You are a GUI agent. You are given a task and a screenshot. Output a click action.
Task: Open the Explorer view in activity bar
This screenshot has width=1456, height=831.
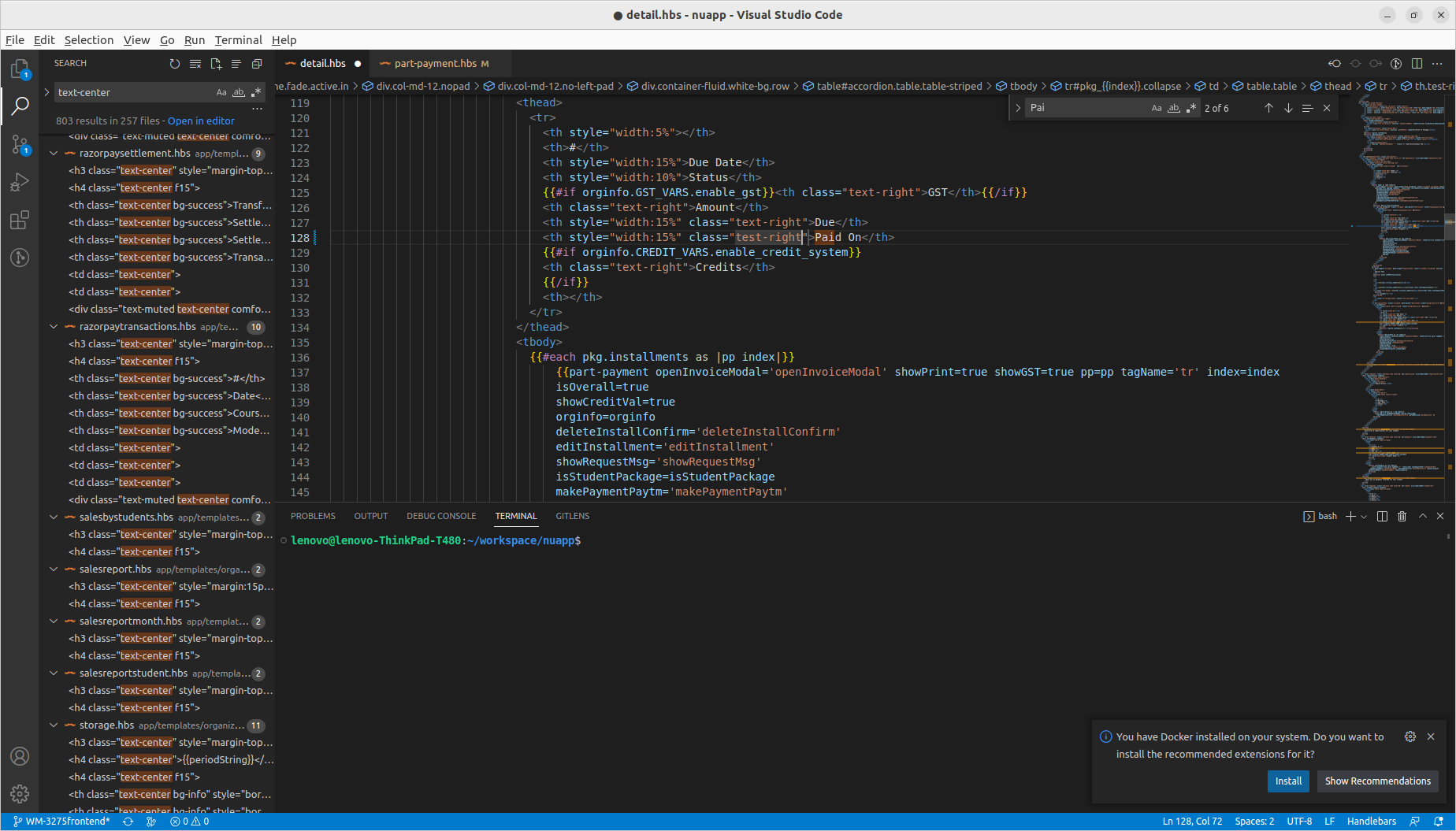[20, 69]
